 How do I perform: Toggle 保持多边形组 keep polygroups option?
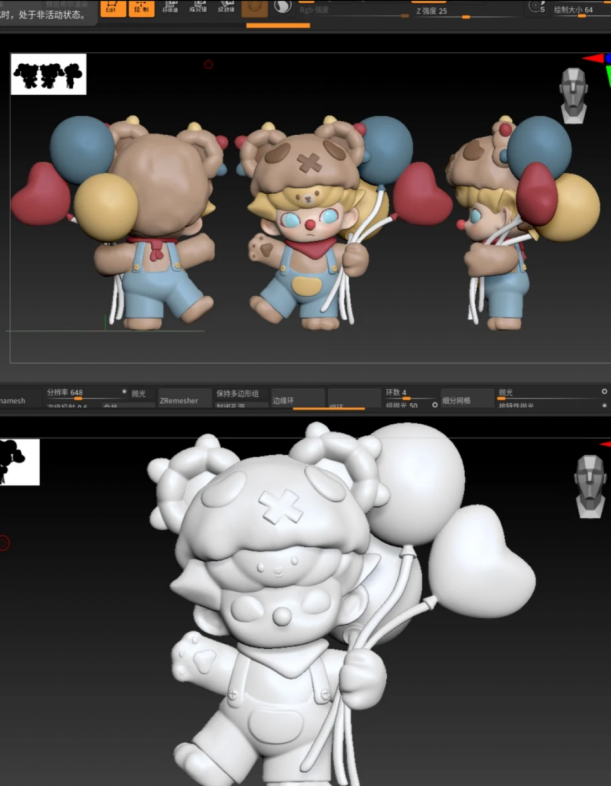coord(240,394)
